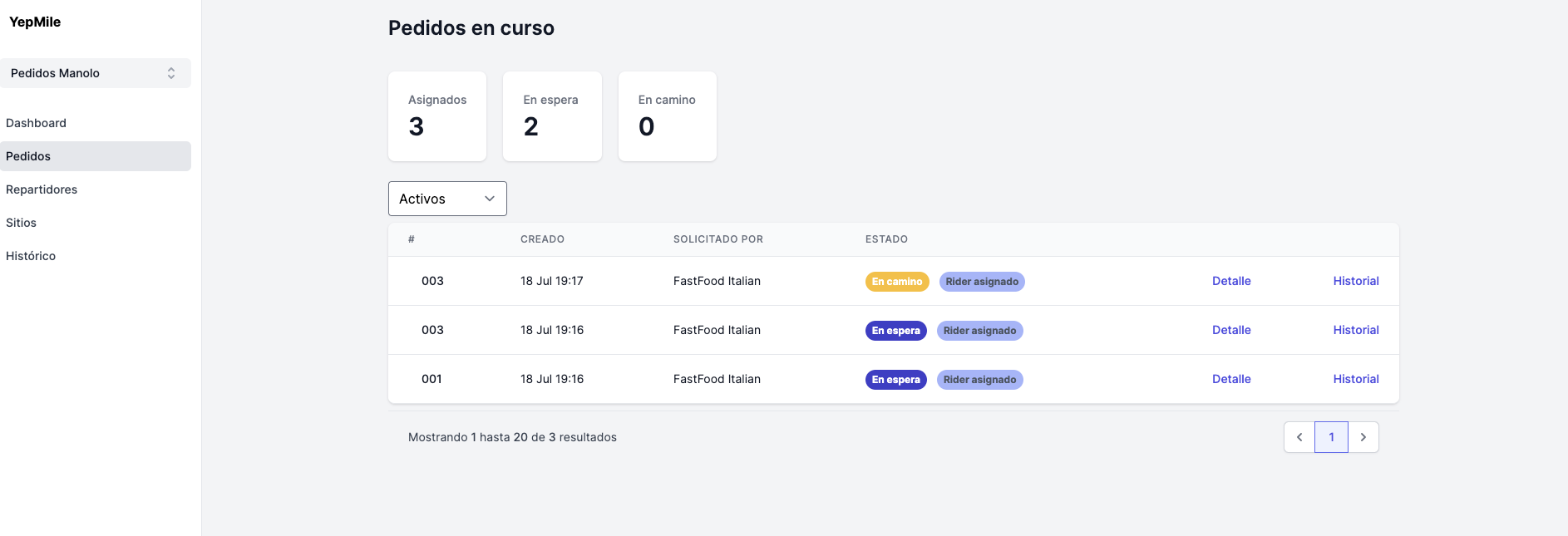This screenshot has width=1568, height=536.
Task: Open Histórico from the sidebar
Action: pos(31,256)
